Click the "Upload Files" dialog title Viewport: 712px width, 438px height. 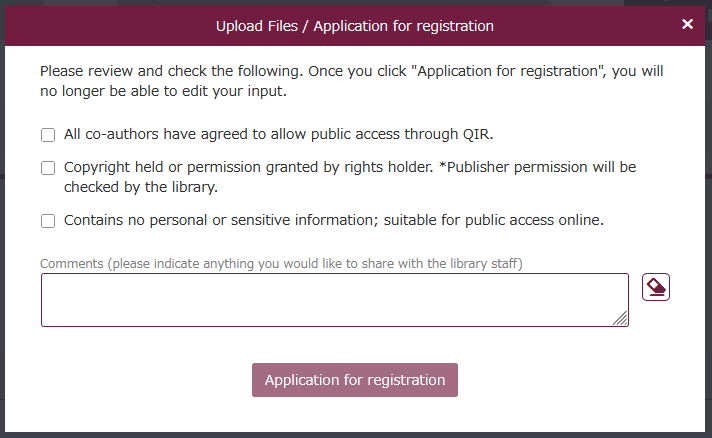click(x=354, y=25)
